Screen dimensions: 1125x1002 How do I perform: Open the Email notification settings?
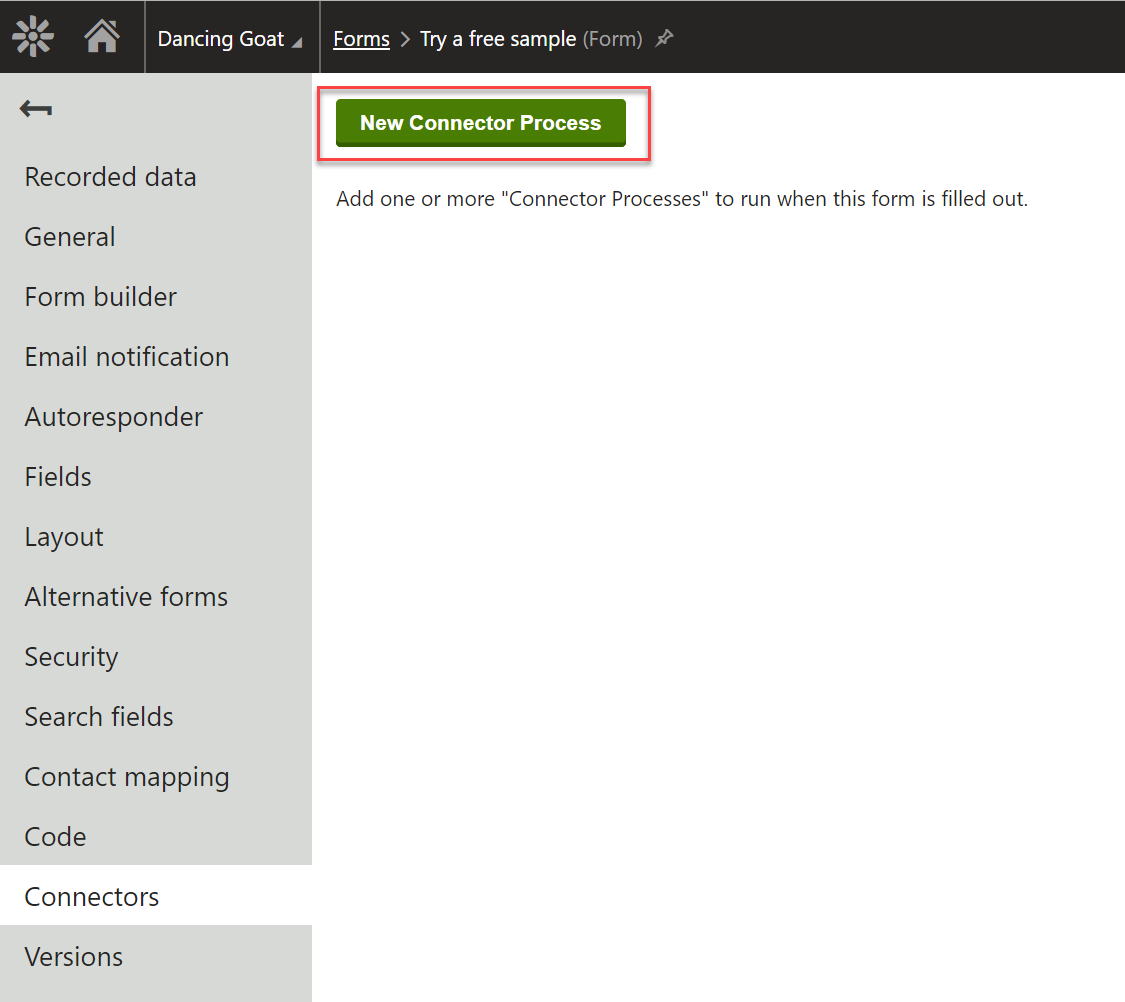[127, 356]
